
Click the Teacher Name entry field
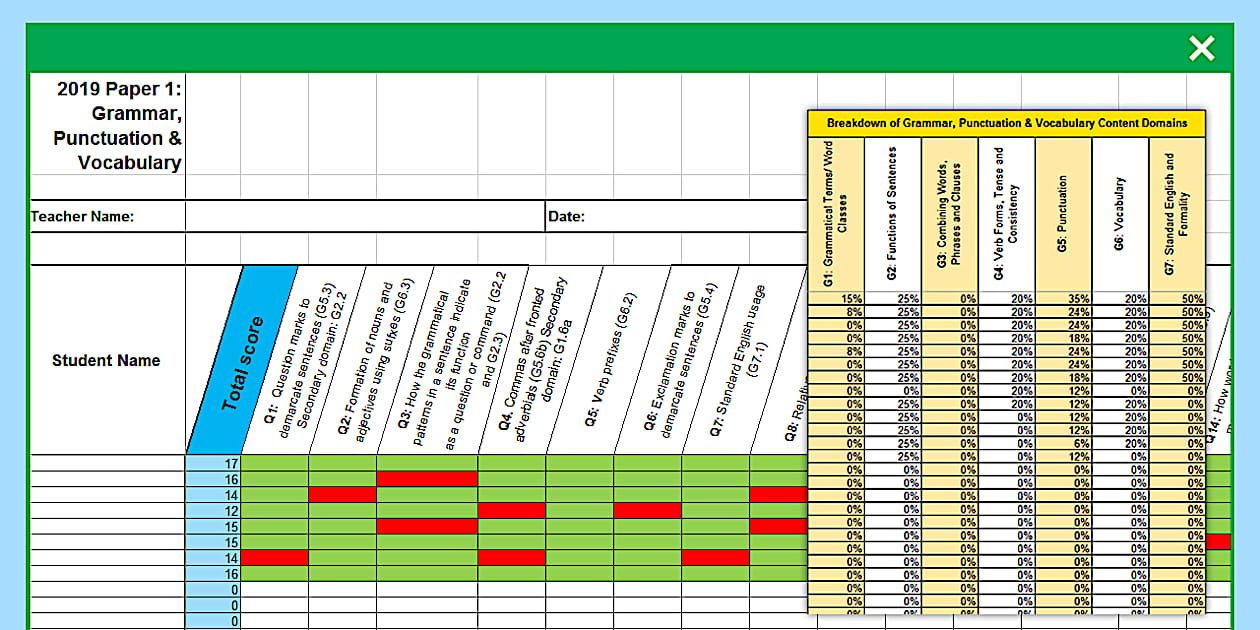(x=365, y=217)
